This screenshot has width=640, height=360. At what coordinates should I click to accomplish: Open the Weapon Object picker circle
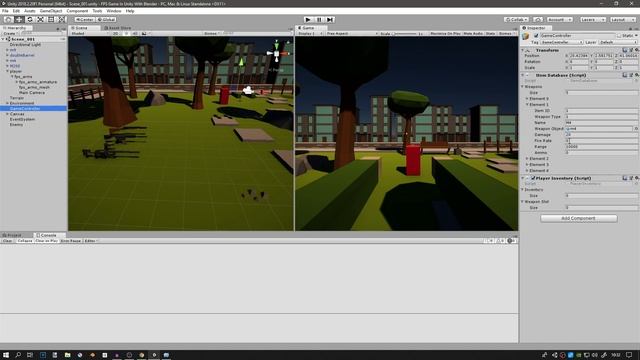636,129
